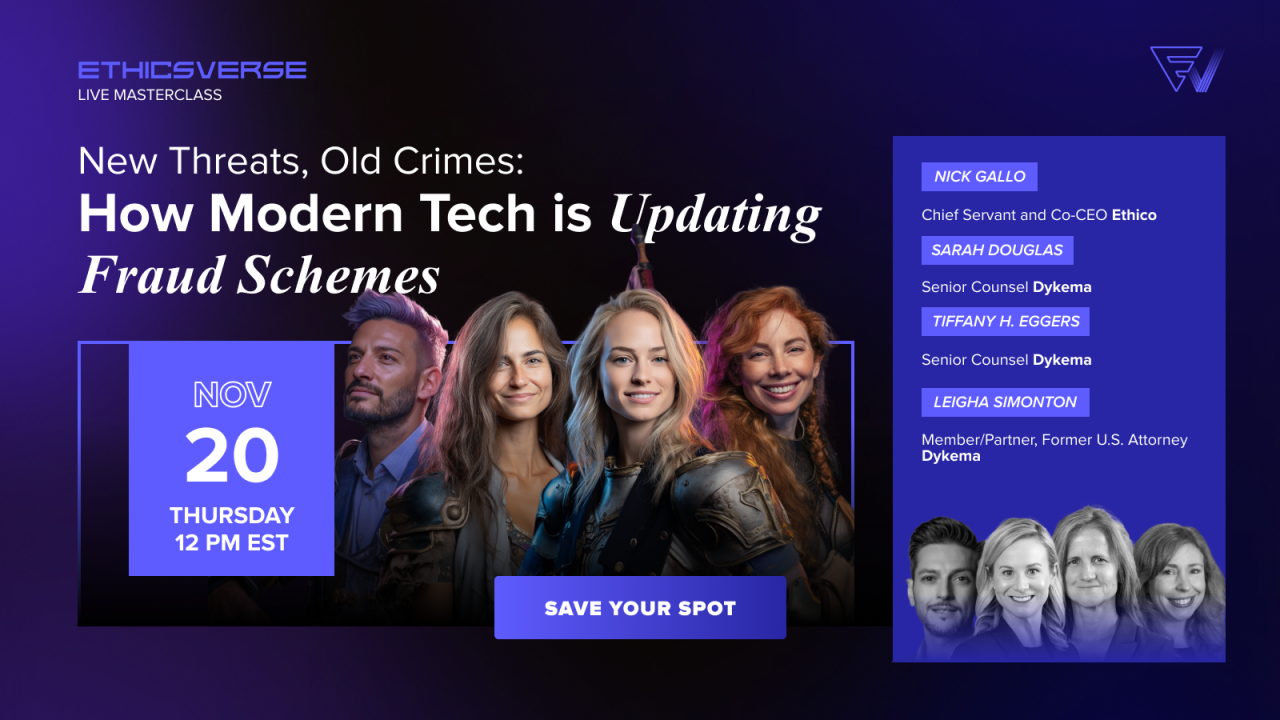Click the 'New Threats, Old Crimes:' heading
1280x720 pixels.
(301, 162)
